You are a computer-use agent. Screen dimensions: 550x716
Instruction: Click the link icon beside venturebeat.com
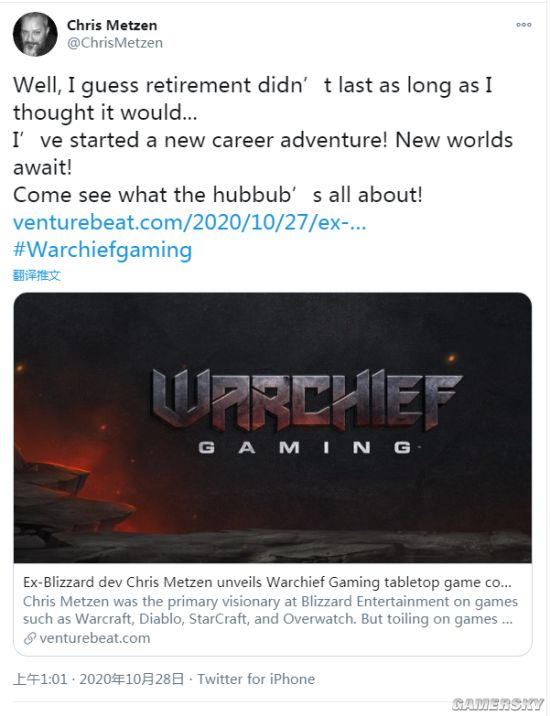point(30,638)
